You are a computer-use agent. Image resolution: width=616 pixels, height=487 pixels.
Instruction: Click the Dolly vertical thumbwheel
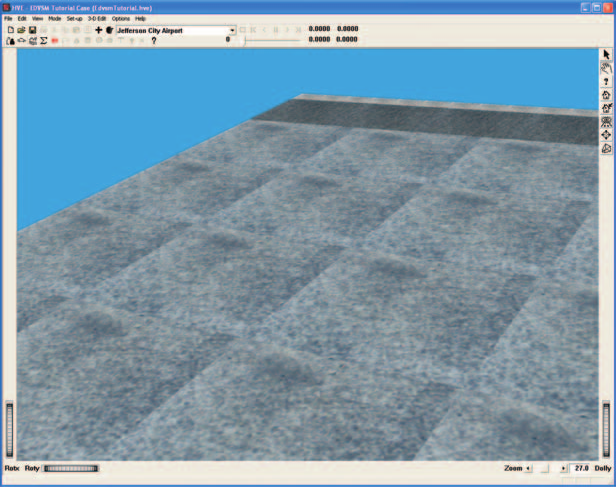606,430
